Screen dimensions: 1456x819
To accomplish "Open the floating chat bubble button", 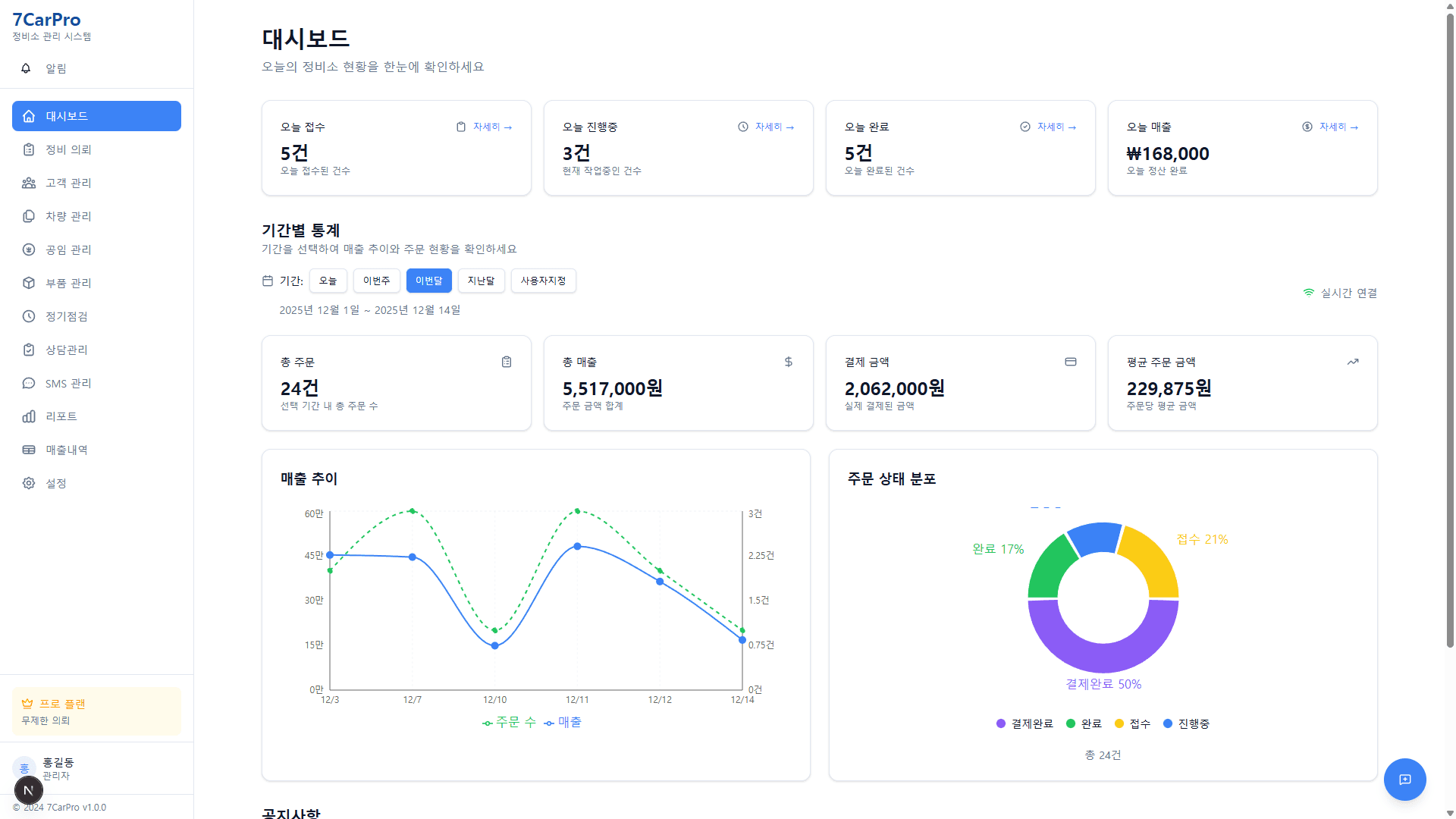I will click(x=1405, y=780).
